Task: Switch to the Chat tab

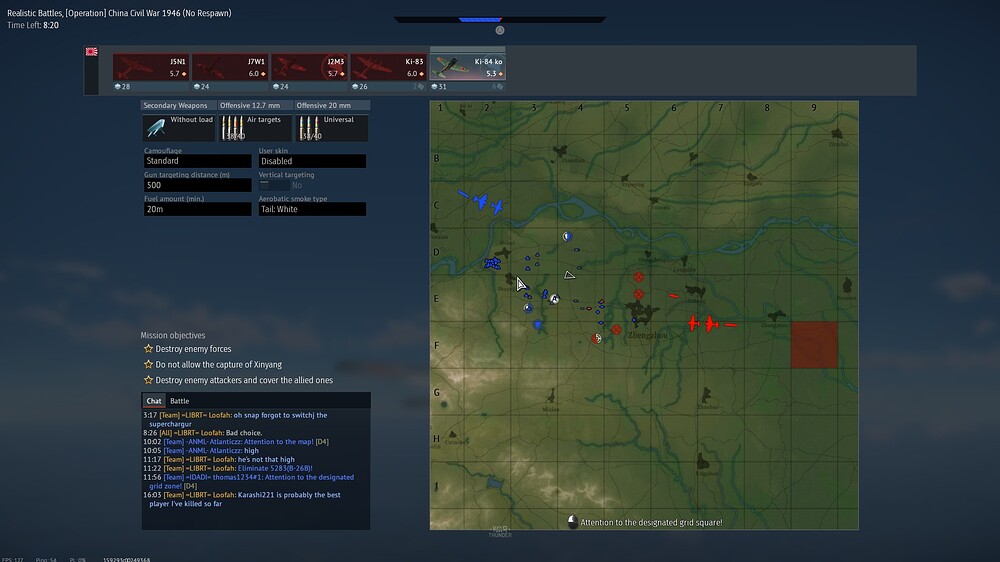Action: coord(154,401)
